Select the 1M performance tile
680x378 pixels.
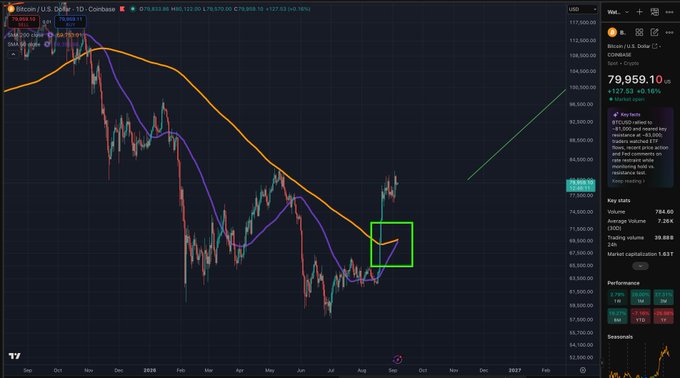click(641, 297)
